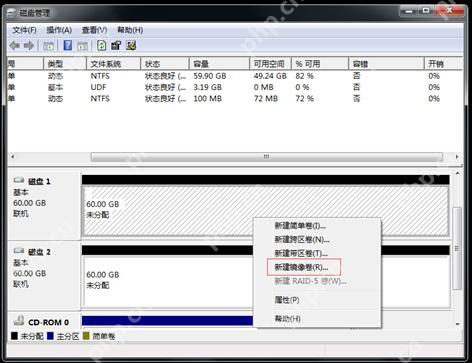This screenshot has width=472, height=363.
Task: Open the 操作(A) menu
Action: pyautogui.click(x=59, y=30)
